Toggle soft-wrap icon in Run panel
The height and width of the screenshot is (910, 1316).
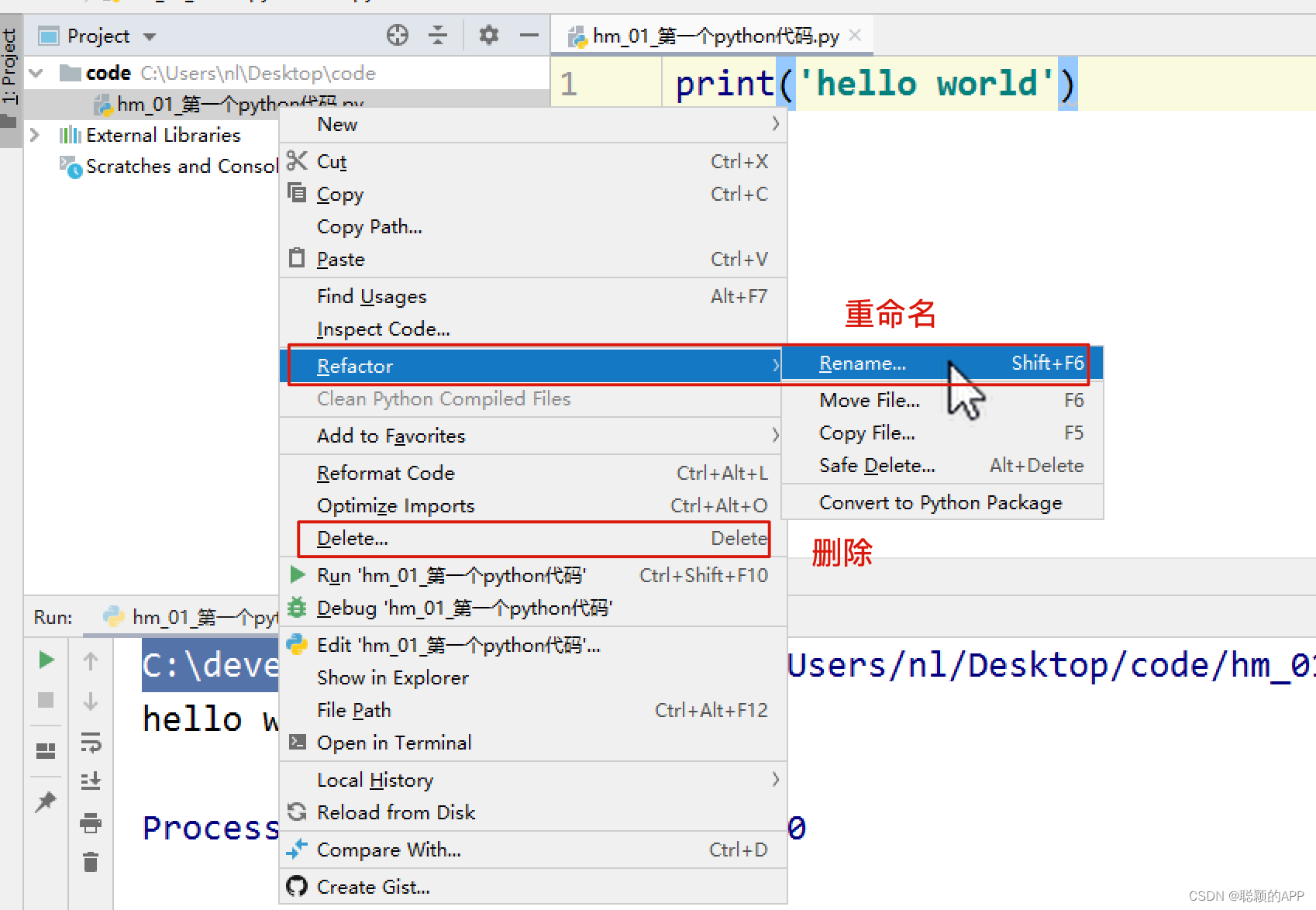91,742
